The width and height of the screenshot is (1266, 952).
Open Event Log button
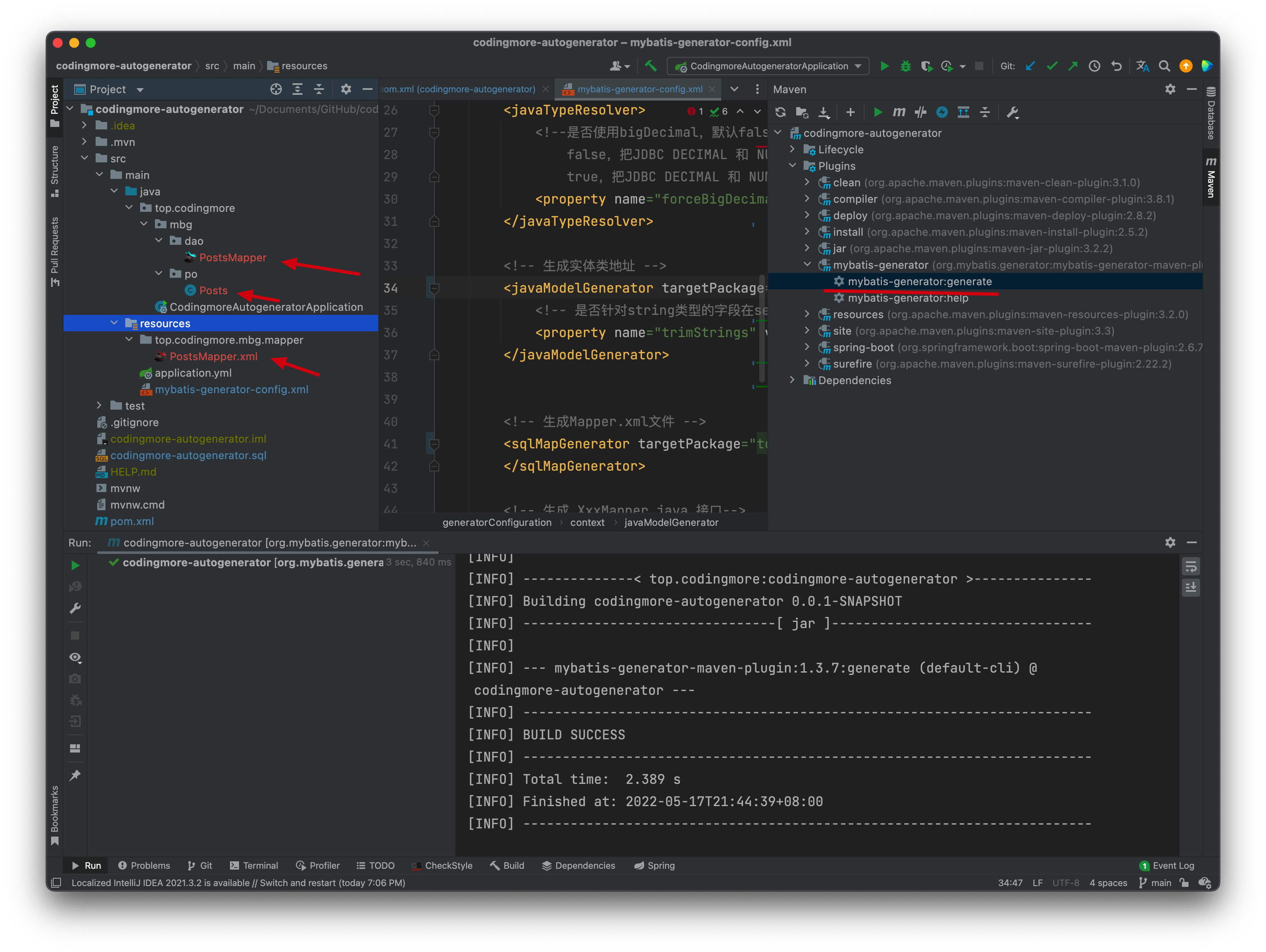point(1166,865)
